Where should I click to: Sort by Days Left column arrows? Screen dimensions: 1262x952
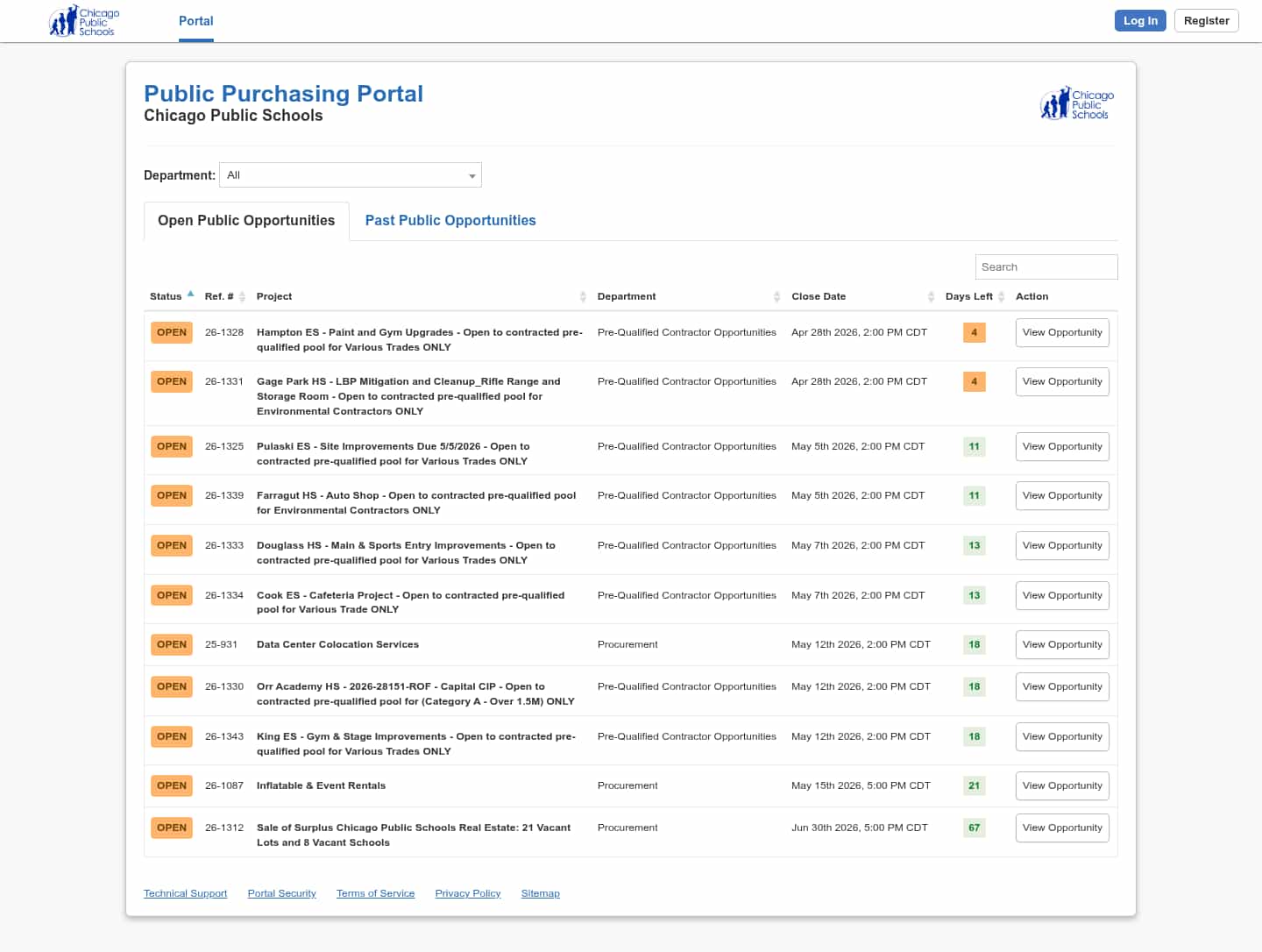coord(1001,297)
